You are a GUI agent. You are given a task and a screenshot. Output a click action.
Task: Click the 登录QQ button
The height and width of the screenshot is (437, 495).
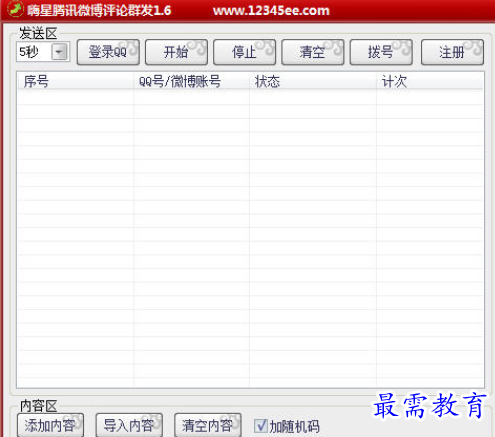pyautogui.click(x=108, y=52)
